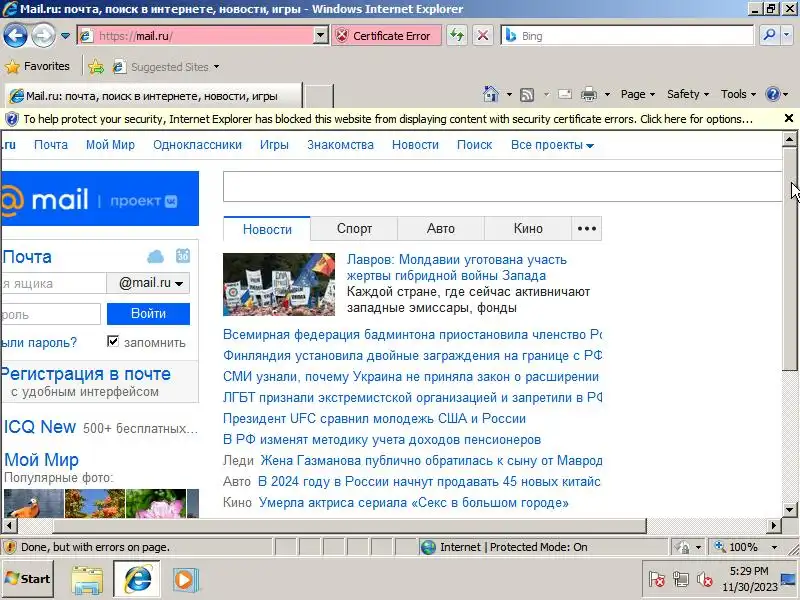Click the Войти login button

click(x=148, y=314)
